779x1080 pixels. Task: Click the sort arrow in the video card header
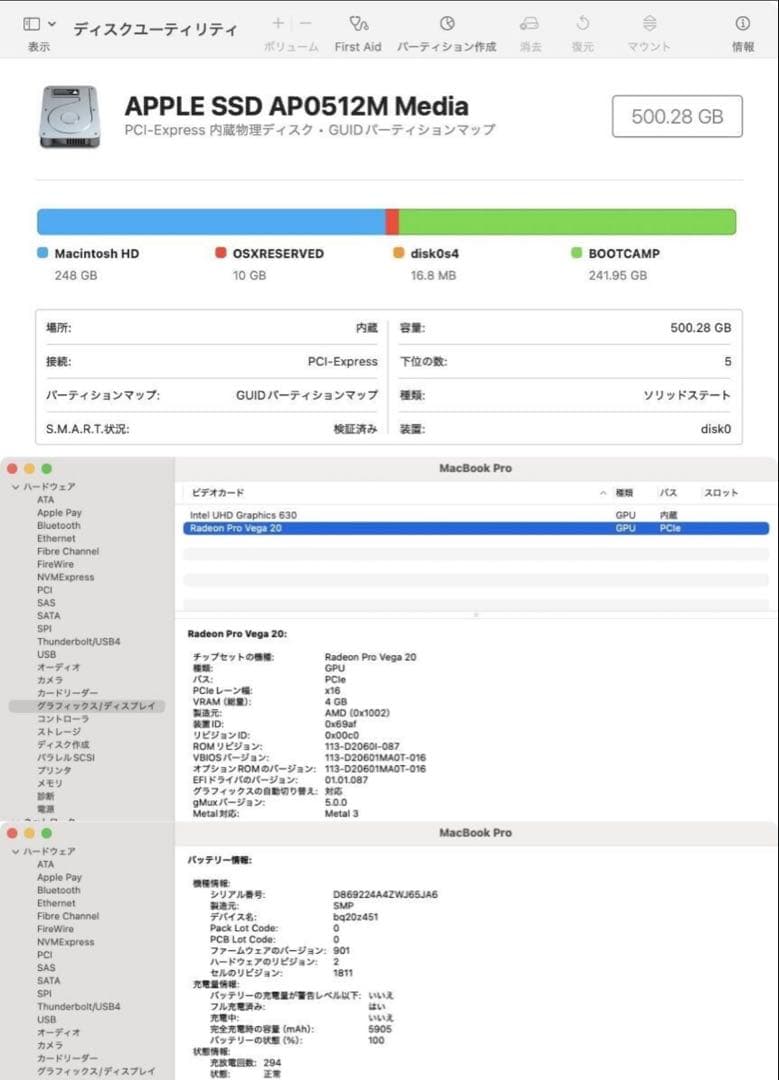pos(603,493)
